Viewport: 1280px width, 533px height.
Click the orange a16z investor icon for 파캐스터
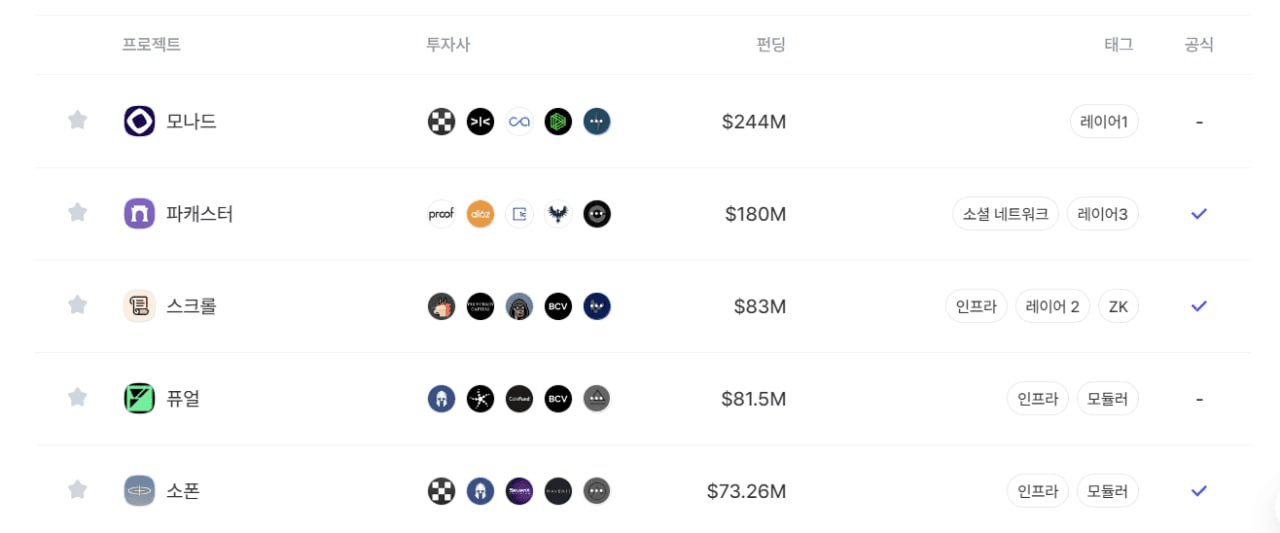pyautogui.click(x=480, y=214)
